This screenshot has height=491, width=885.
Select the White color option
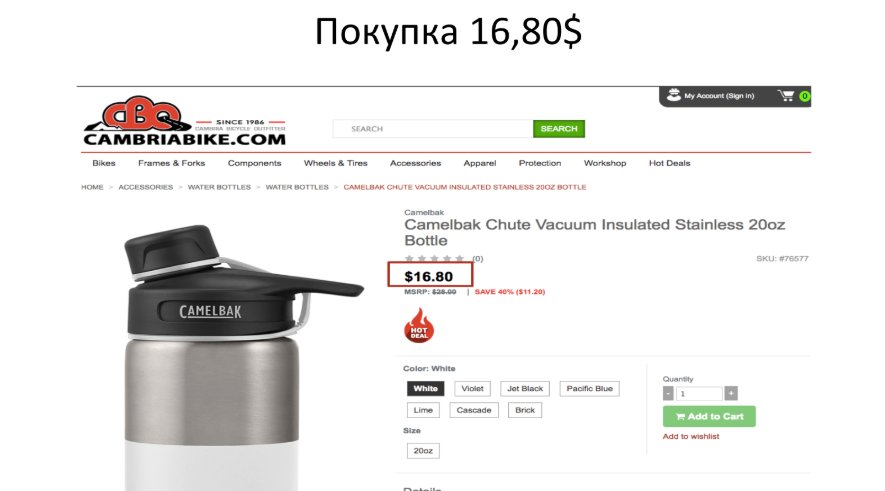tap(426, 388)
